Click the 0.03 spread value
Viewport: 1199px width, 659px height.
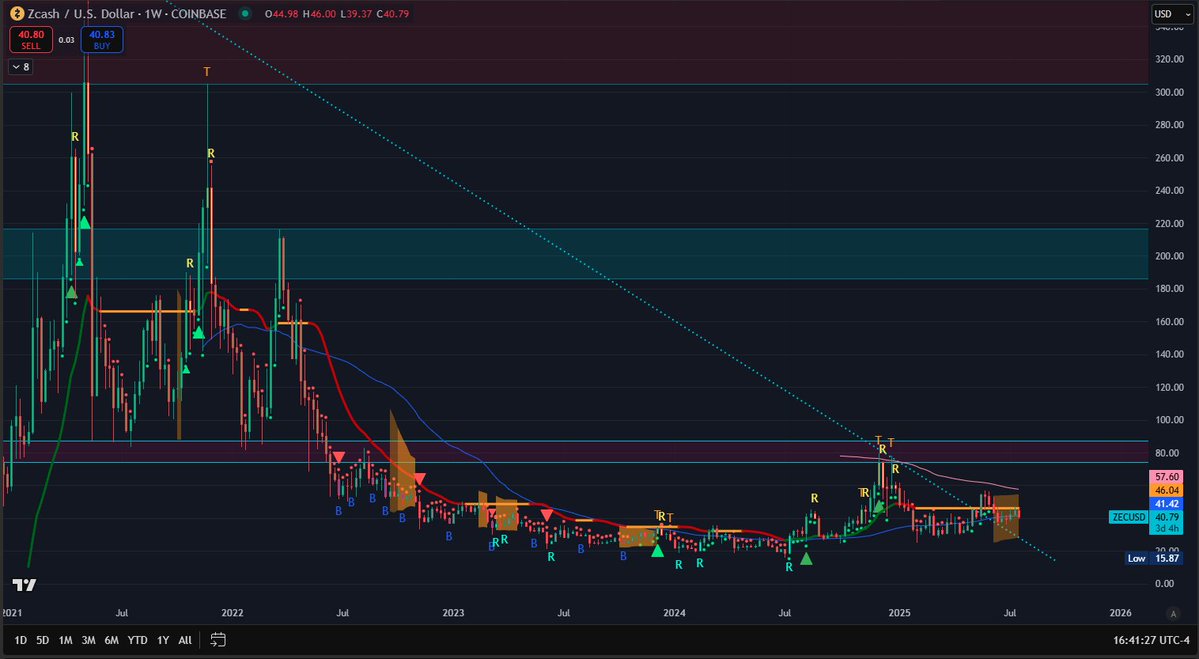[67, 40]
